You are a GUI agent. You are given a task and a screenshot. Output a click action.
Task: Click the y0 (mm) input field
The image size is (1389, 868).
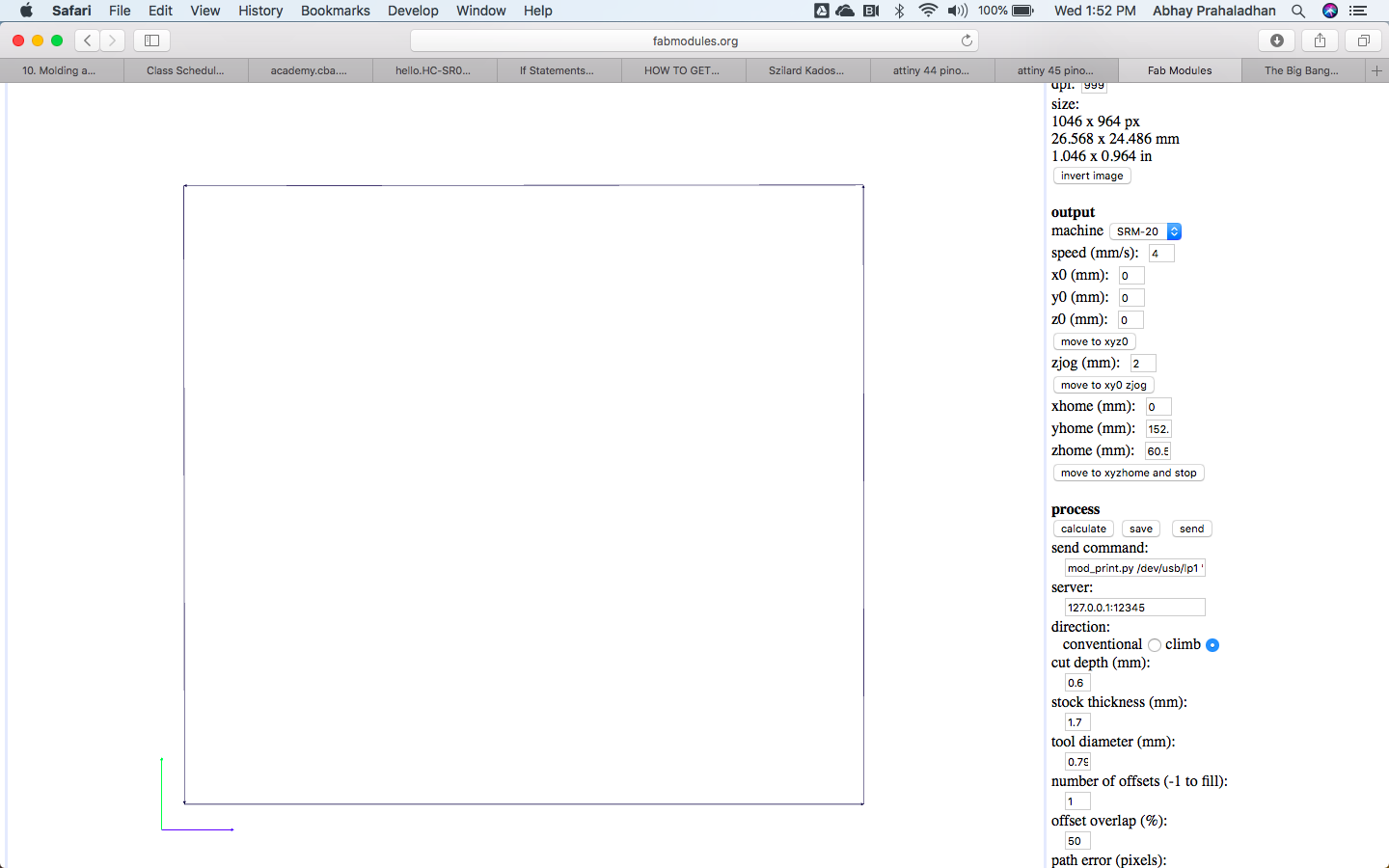point(1131,298)
